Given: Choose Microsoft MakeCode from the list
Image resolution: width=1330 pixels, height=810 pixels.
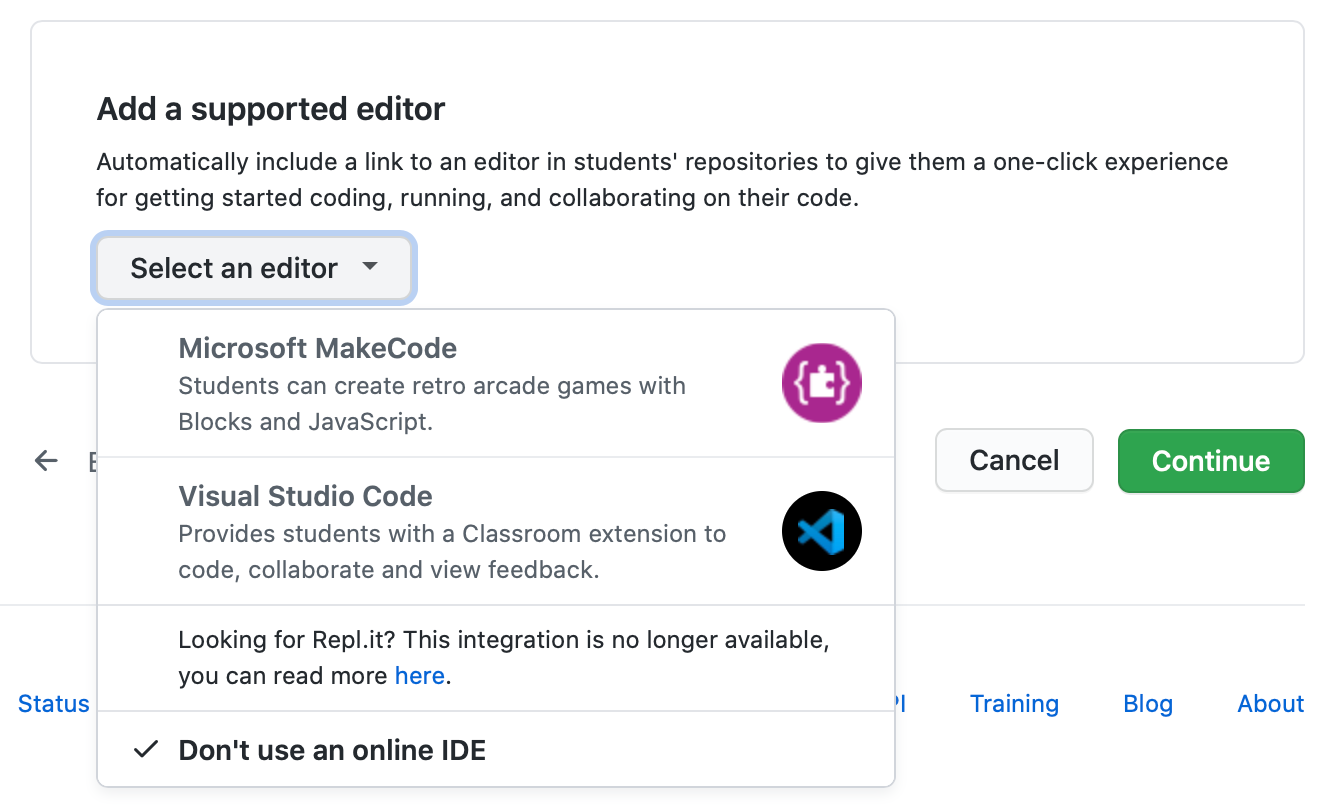Looking at the screenshot, I should click(496, 384).
